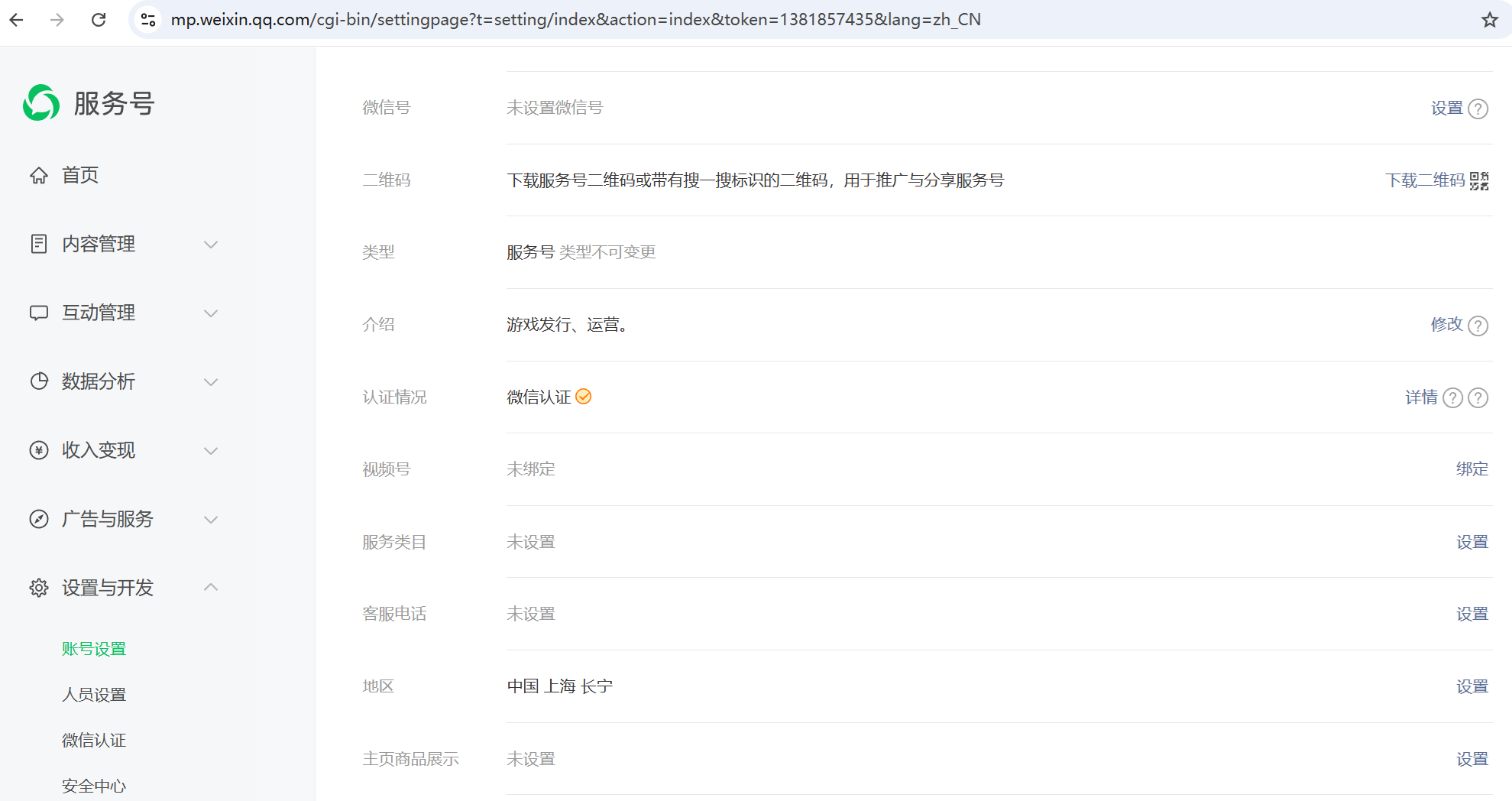Go back using the browser back arrow
The height and width of the screenshot is (801, 1512).
17,20
